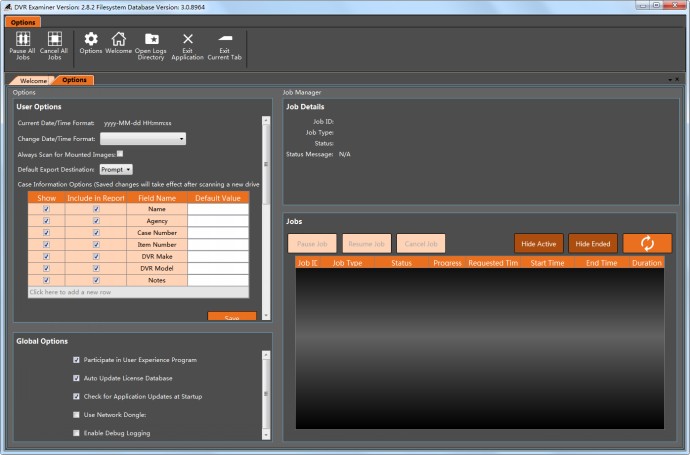Click 'Click here to add a new row'
The image size is (690, 455).
138,292
